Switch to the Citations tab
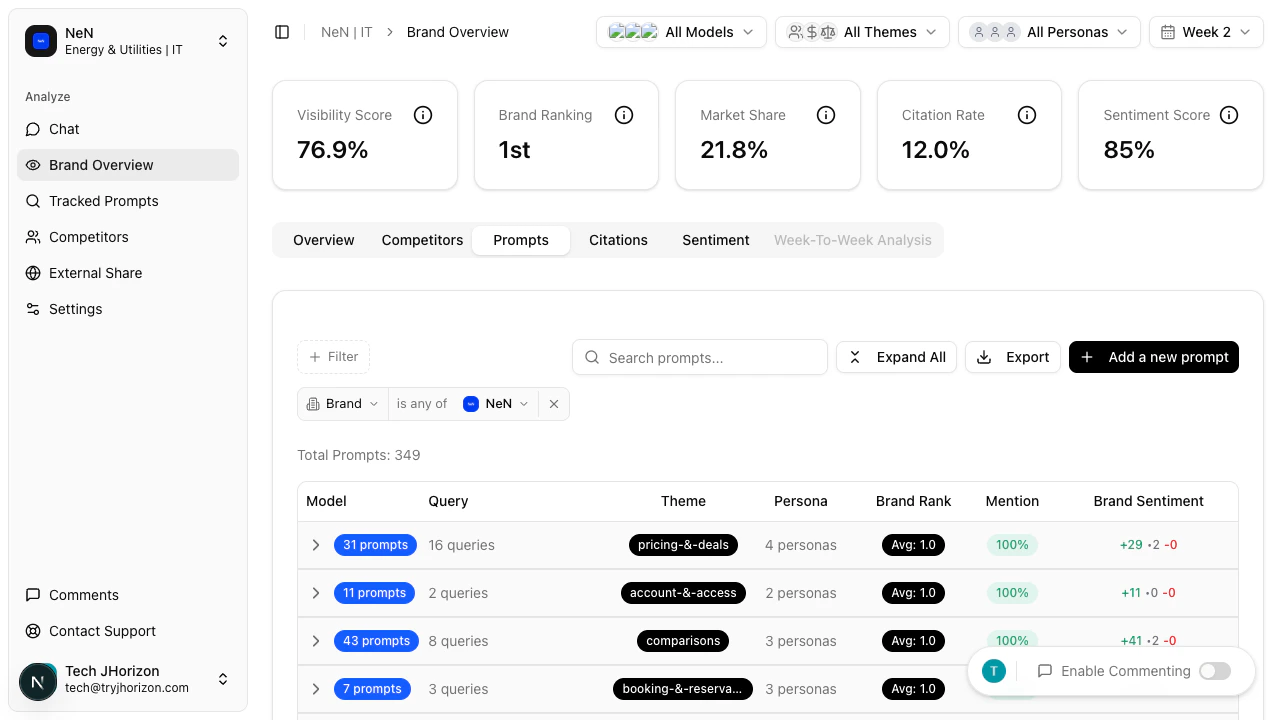The height and width of the screenshot is (720, 1280). pyautogui.click(x=618, y=240)
